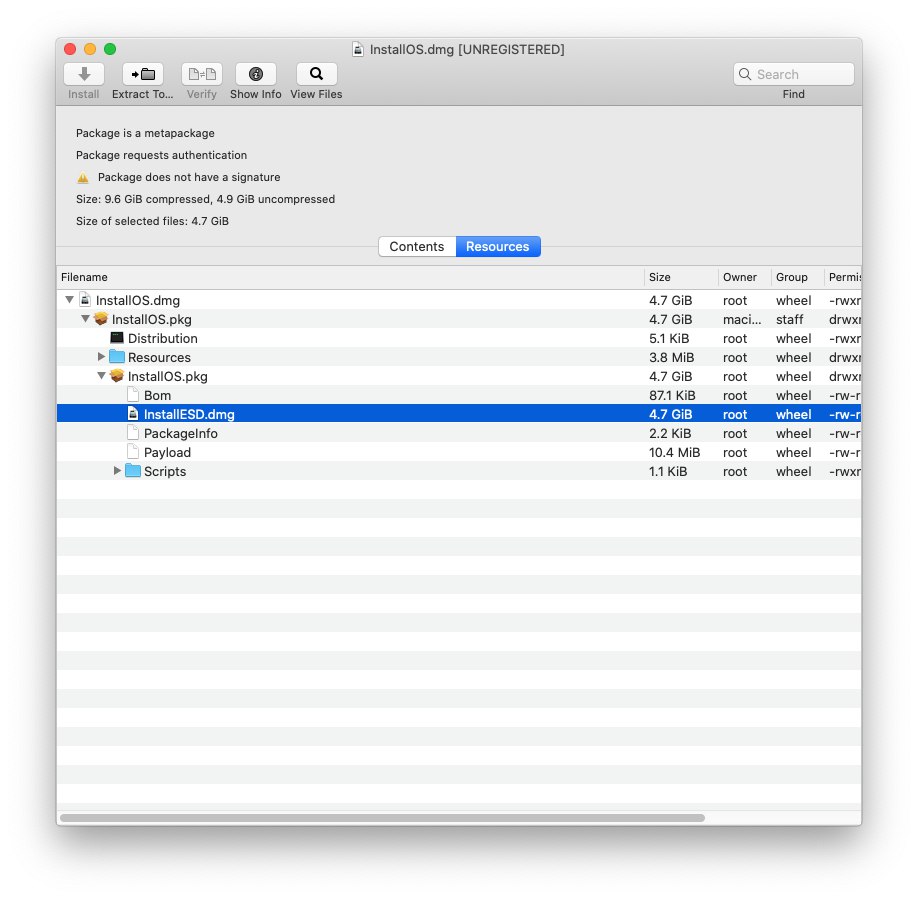Click the 10.4 MiB size cell
Viewport: 918px width, 900px height.
674,453
